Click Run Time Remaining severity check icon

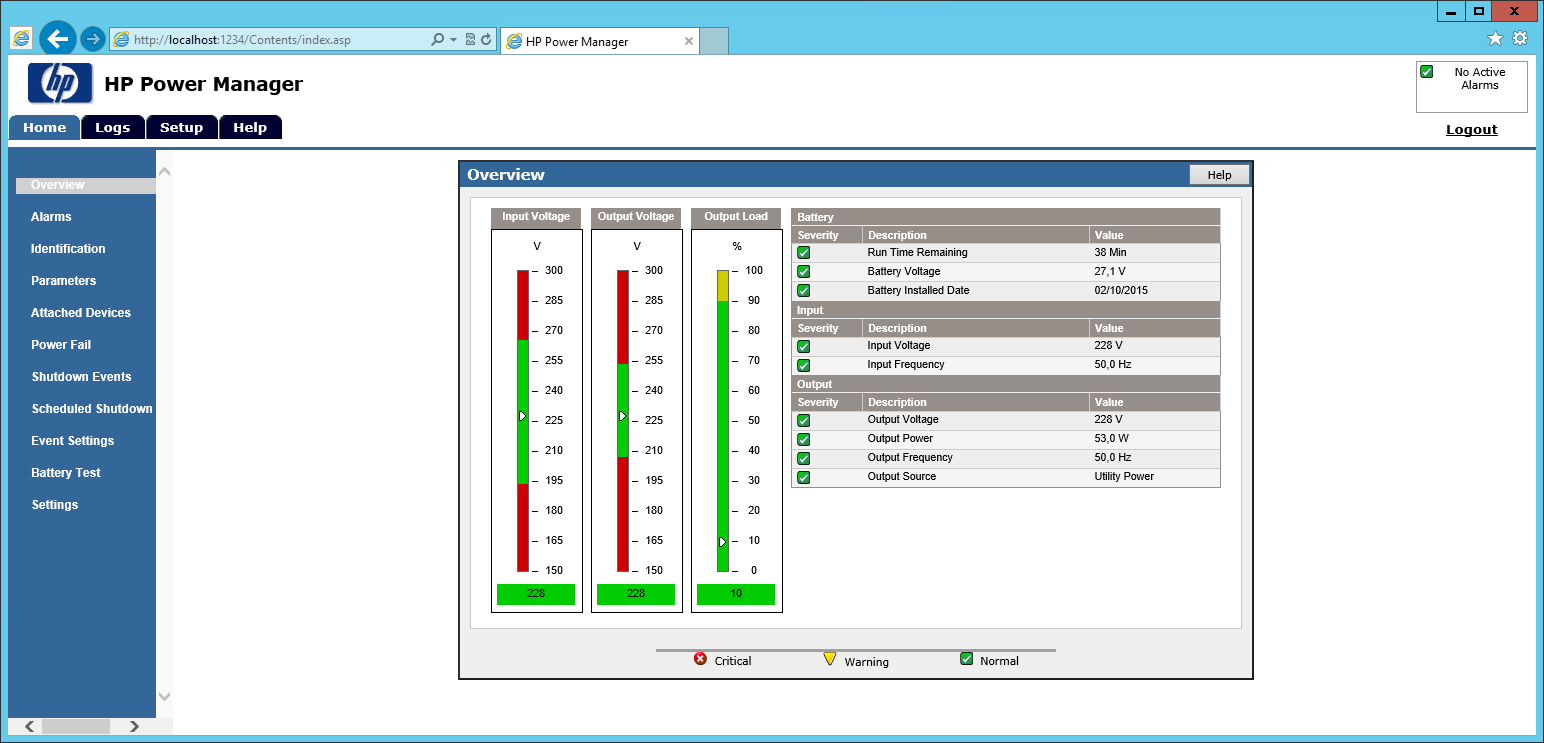803,253
